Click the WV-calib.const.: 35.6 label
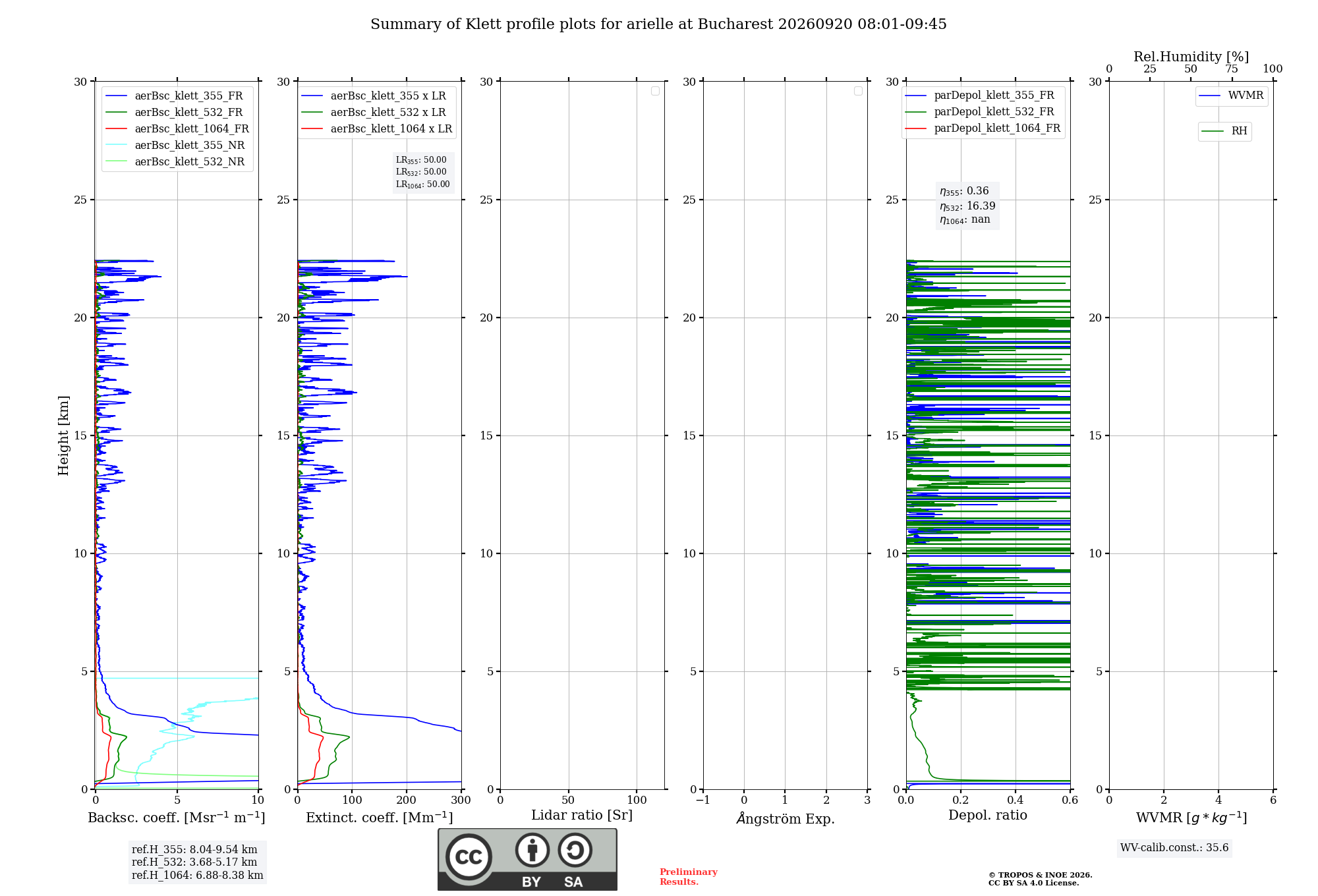Viewport: 1318px width, 896px height. pos(1174,848)
